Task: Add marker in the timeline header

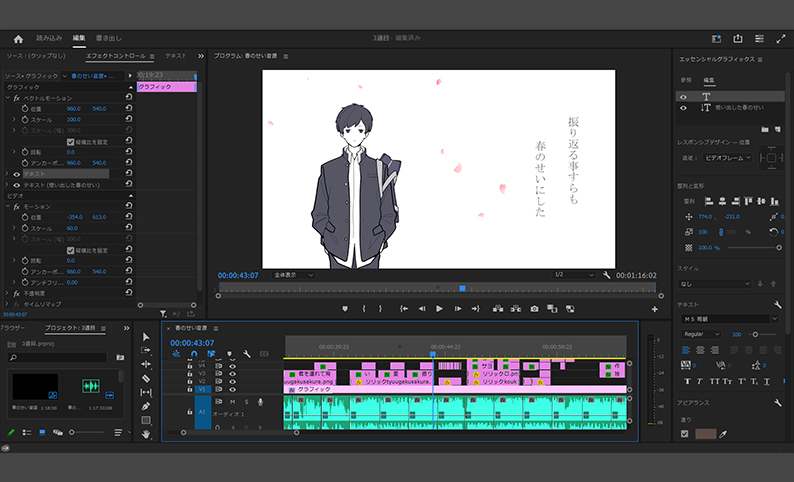Action: pos(229,354)
